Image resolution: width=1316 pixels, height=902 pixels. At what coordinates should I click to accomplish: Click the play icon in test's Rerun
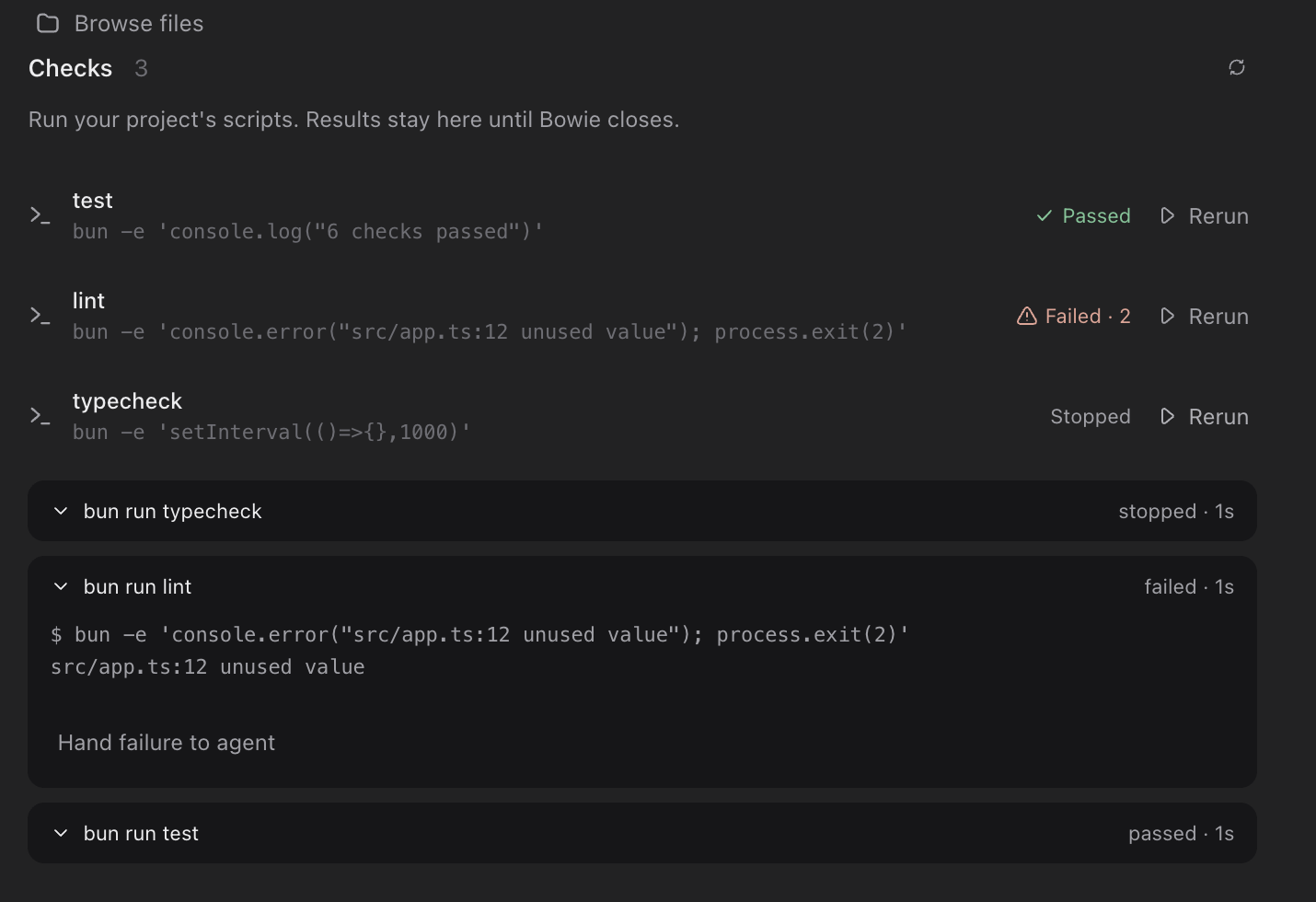click(1168, 215)
